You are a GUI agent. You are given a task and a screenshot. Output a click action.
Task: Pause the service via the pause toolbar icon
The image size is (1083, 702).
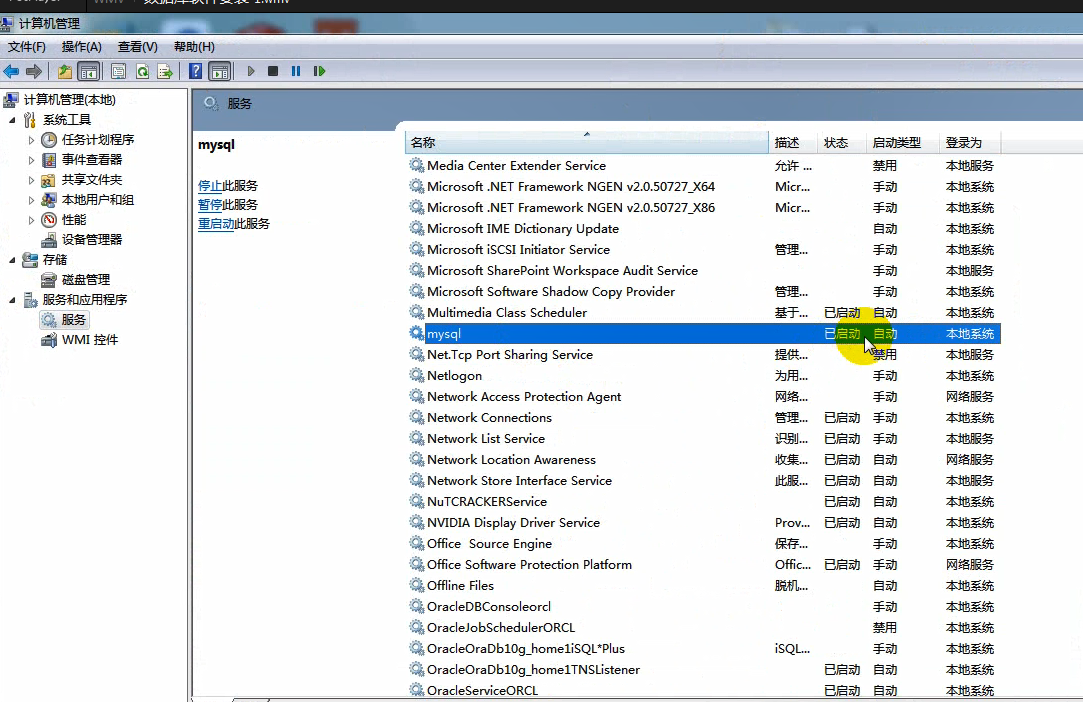(295, 70)
